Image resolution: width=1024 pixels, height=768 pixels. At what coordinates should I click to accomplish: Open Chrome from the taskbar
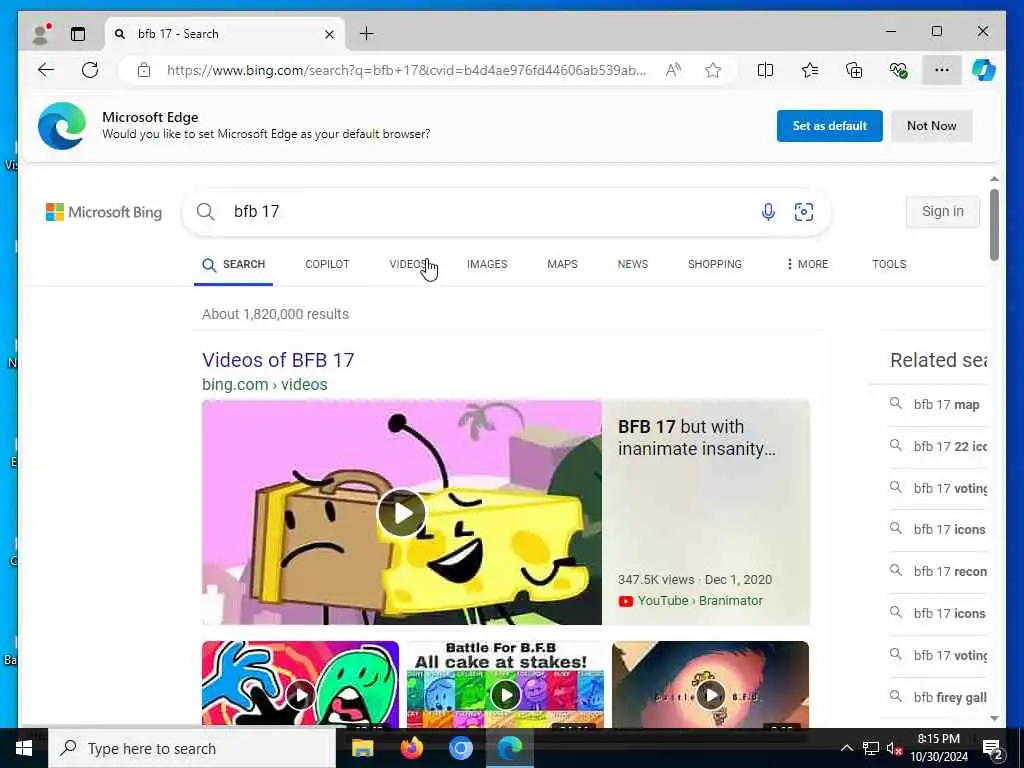(460, 748)
